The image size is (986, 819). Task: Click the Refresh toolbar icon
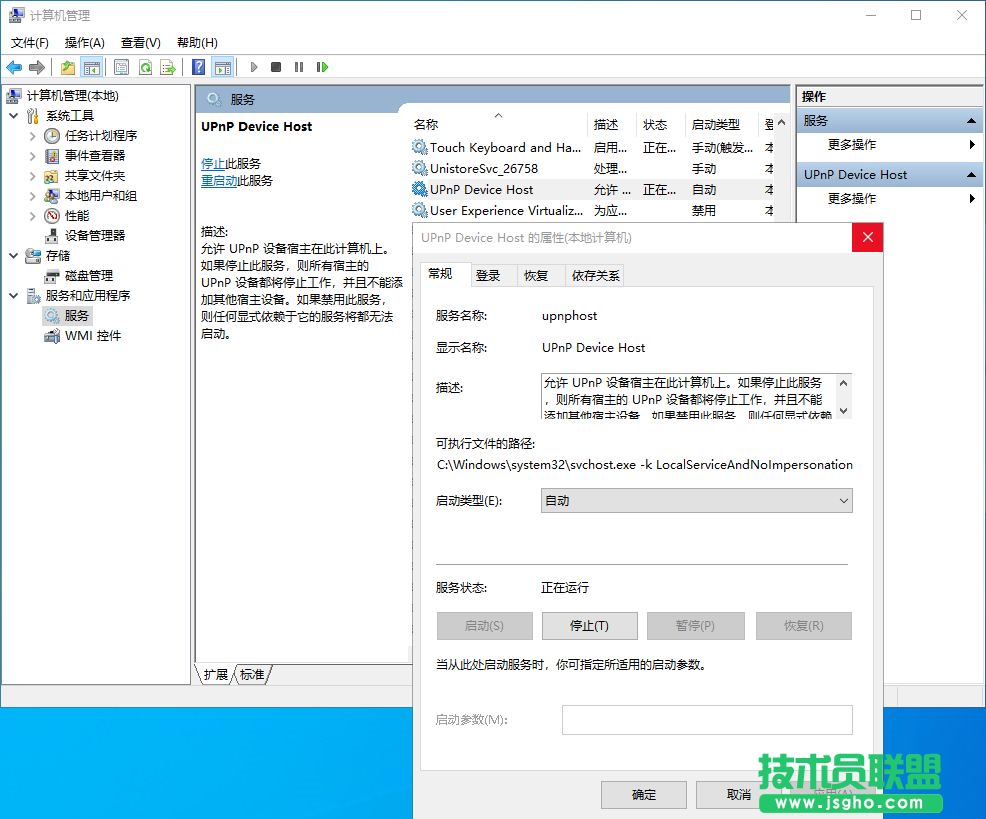coord(145,67)
